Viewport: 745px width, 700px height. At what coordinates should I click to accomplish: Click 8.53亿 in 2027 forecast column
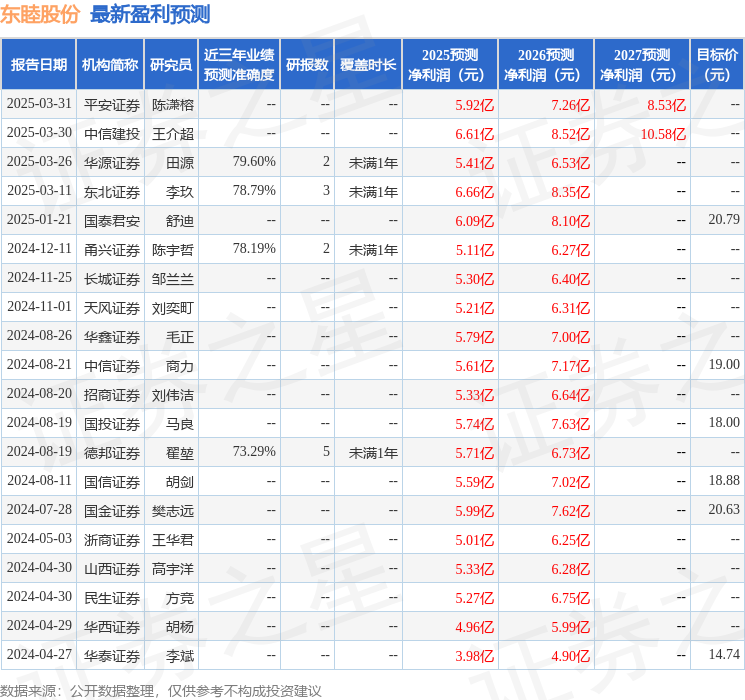pyautogui.click(x=667, y=105)
